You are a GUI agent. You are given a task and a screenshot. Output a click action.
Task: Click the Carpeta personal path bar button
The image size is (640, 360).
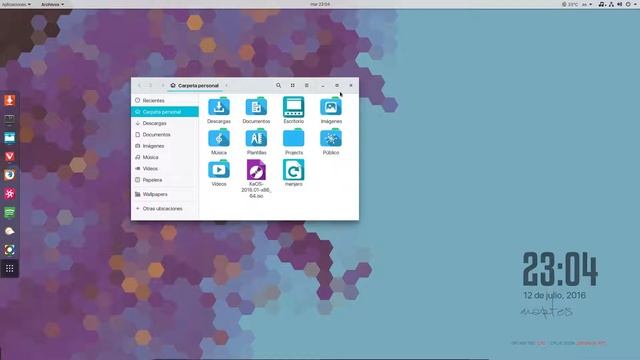pyautogui.click(x=195, y=85)
